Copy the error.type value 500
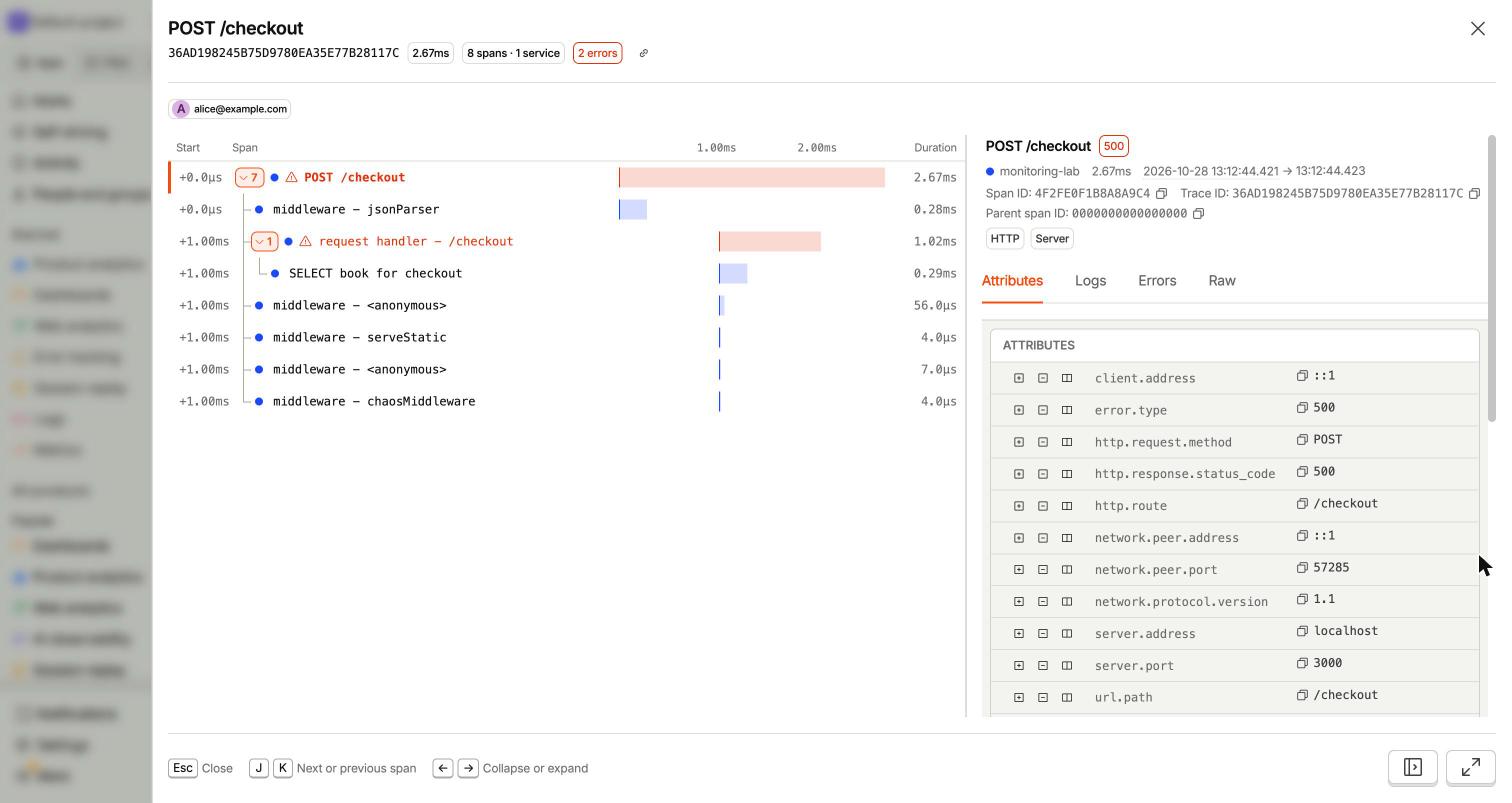1512x803 pixels. click(x=1302, y=407)
